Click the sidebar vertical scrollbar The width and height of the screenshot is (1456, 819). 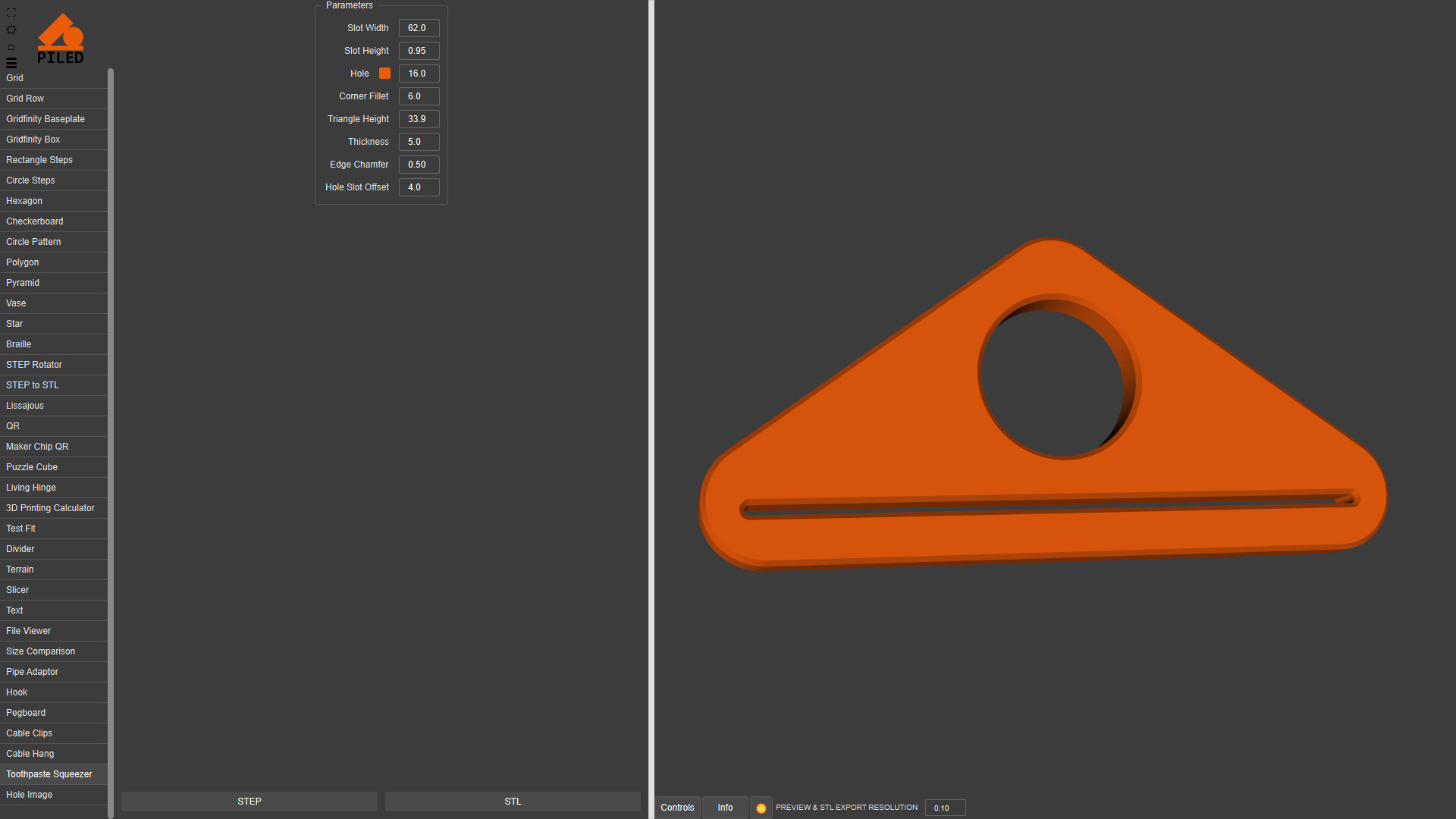click(x=111, y=440)
